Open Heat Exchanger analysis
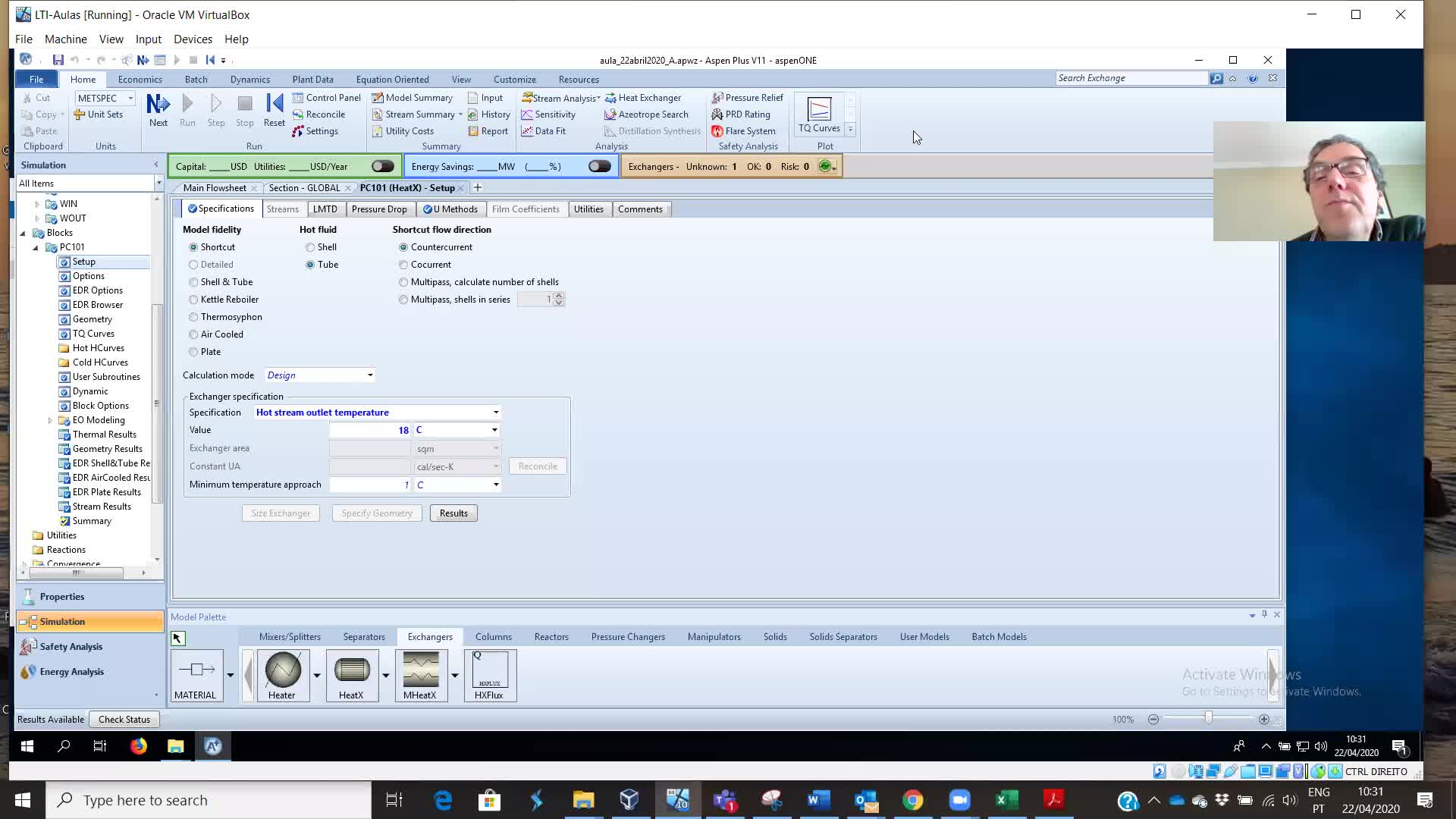Screen dimensions: 1456x819 [643, 98]
